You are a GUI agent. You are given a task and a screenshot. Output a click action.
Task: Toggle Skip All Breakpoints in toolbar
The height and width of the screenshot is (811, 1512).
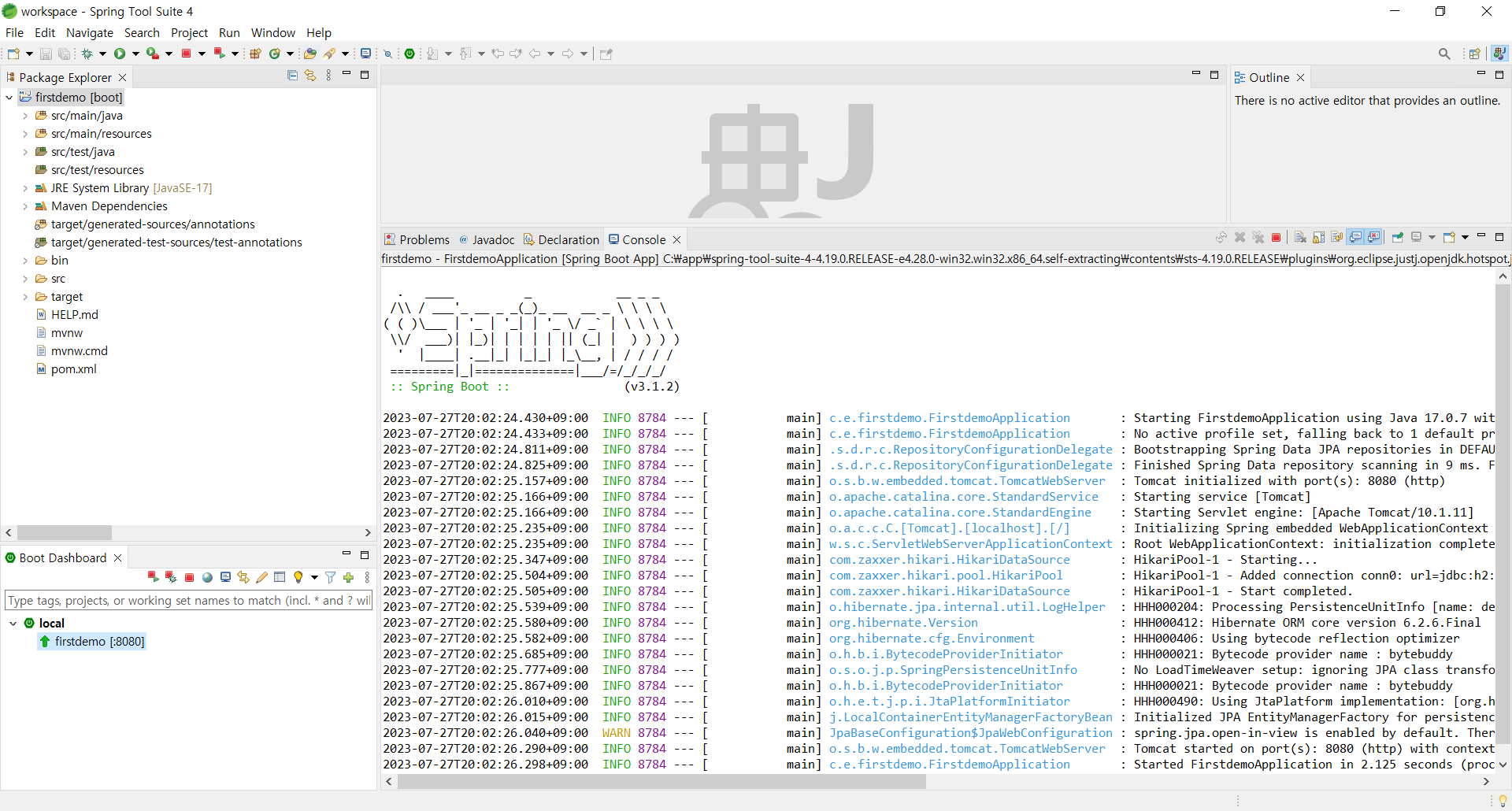coord(387,54)
